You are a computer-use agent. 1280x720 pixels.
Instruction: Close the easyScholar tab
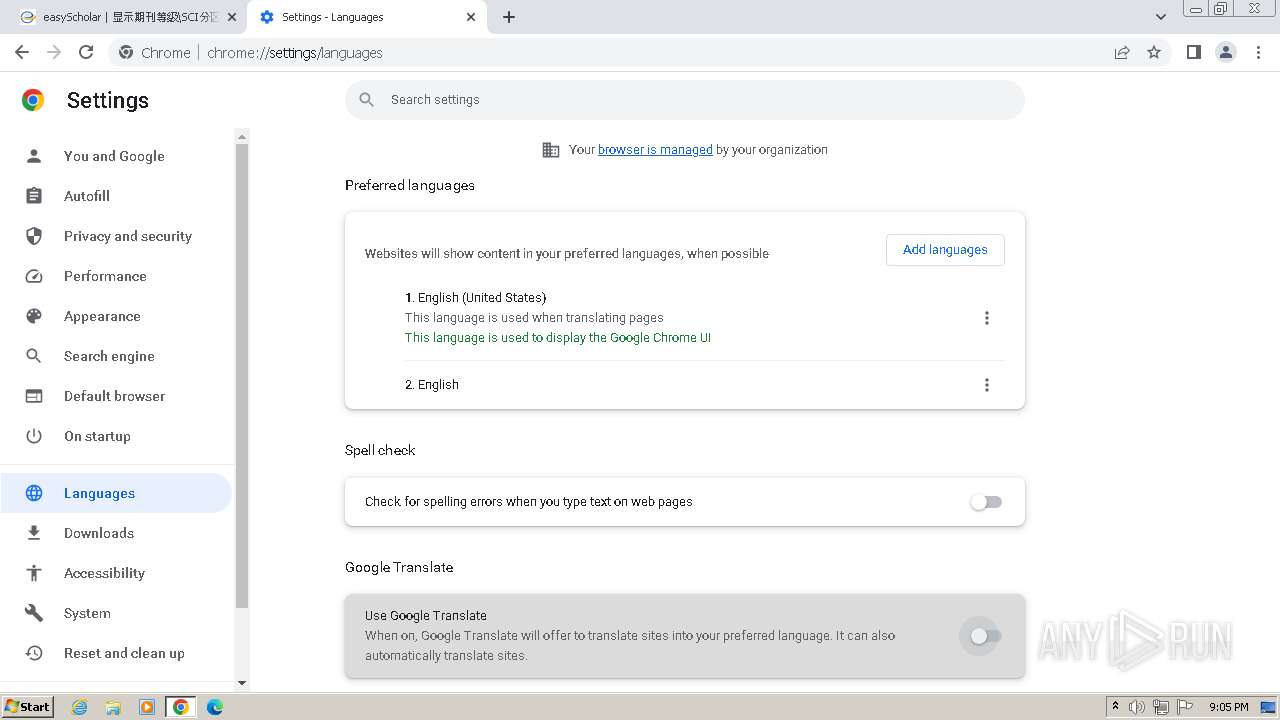coord(232,17)
